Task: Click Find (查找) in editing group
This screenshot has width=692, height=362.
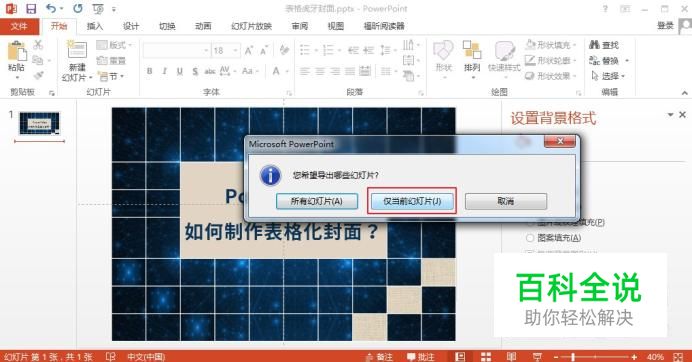Action: (604, 45)
